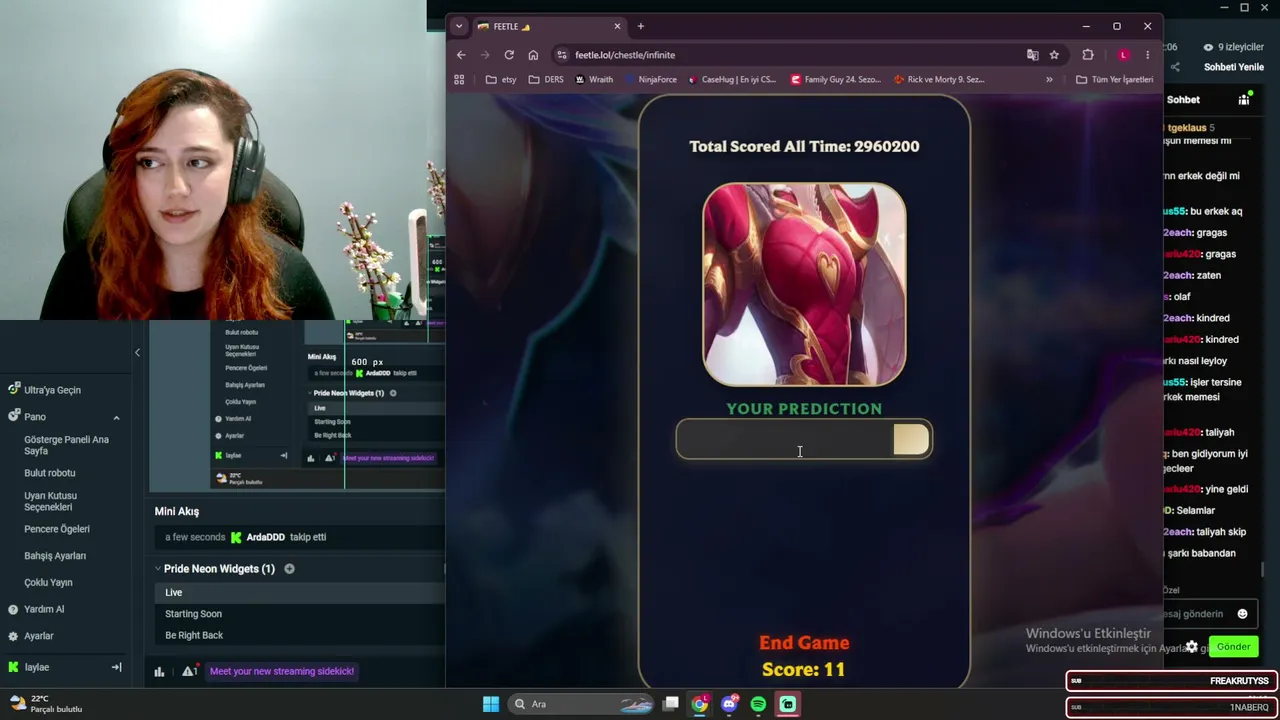The height and width of the screenshot is (720, 1280).
Task: Open the chat users list icon
Action: point(1244,100)
